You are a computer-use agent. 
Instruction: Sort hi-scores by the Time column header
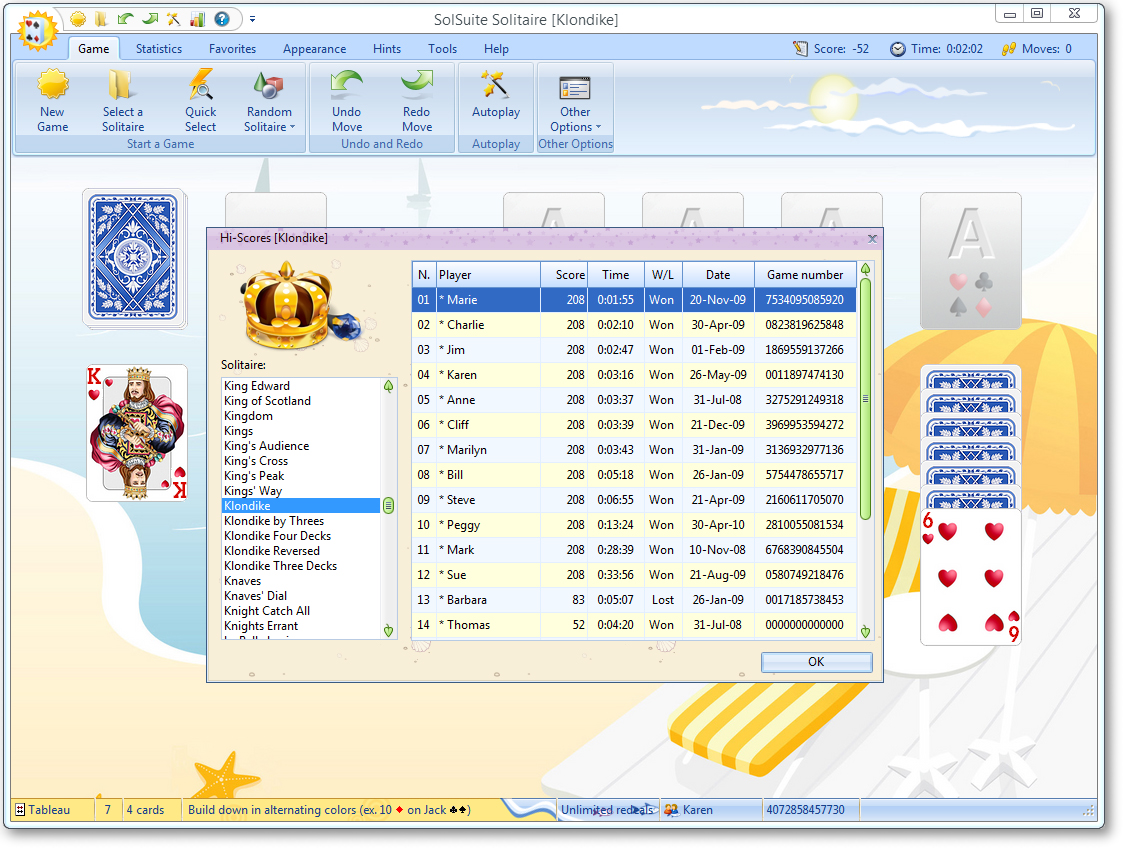tap(615, 275)
